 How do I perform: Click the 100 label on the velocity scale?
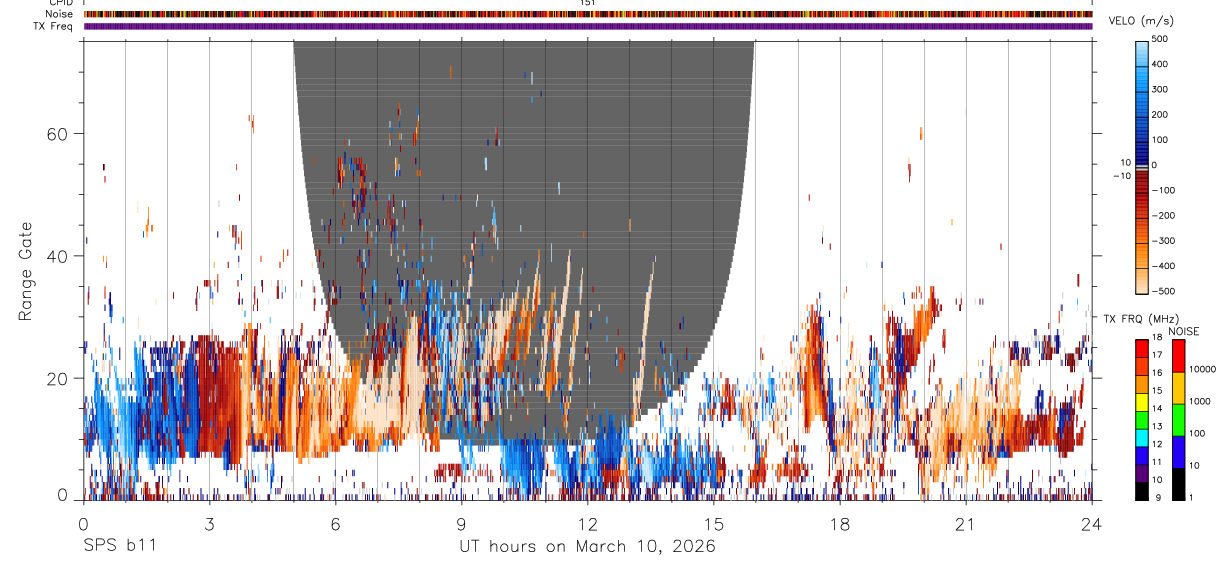(x=1161, y=140)
